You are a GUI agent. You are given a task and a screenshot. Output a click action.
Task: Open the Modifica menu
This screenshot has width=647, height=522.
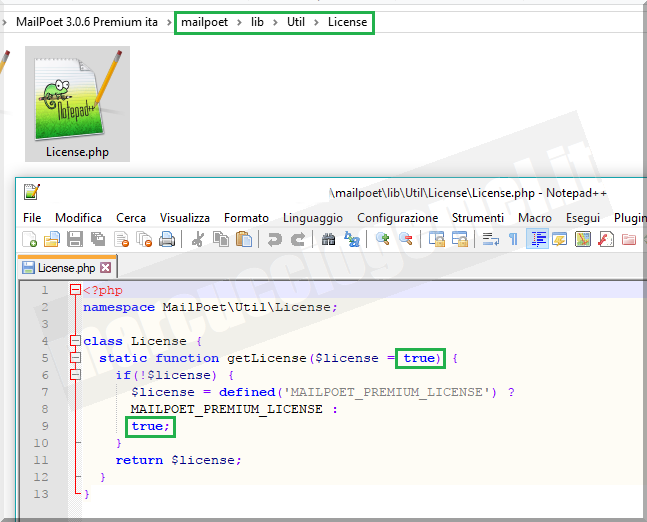pos(78,217)
